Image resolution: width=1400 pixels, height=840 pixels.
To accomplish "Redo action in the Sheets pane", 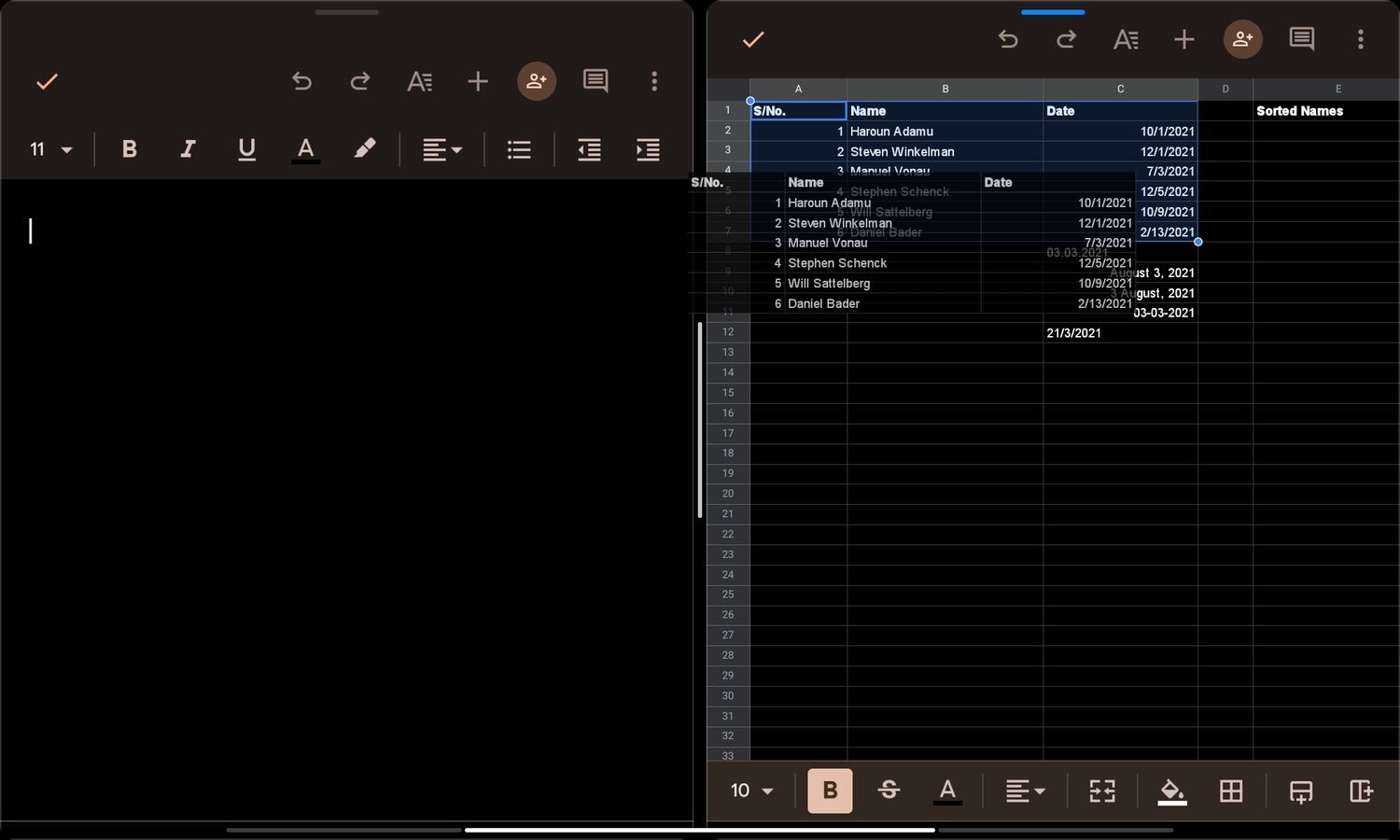I will 1067,39.
